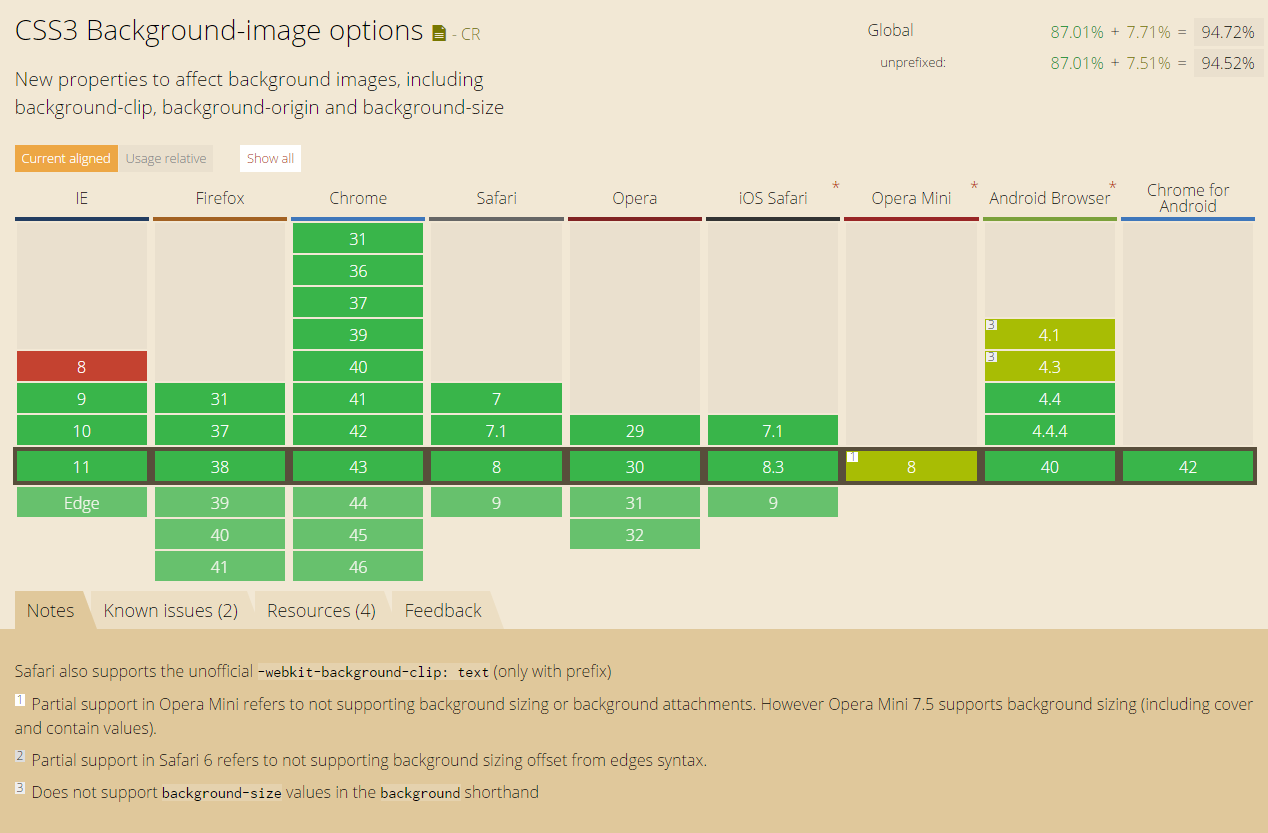
Task: Select the IE Edge cell
Action: [x=82, y=503]
